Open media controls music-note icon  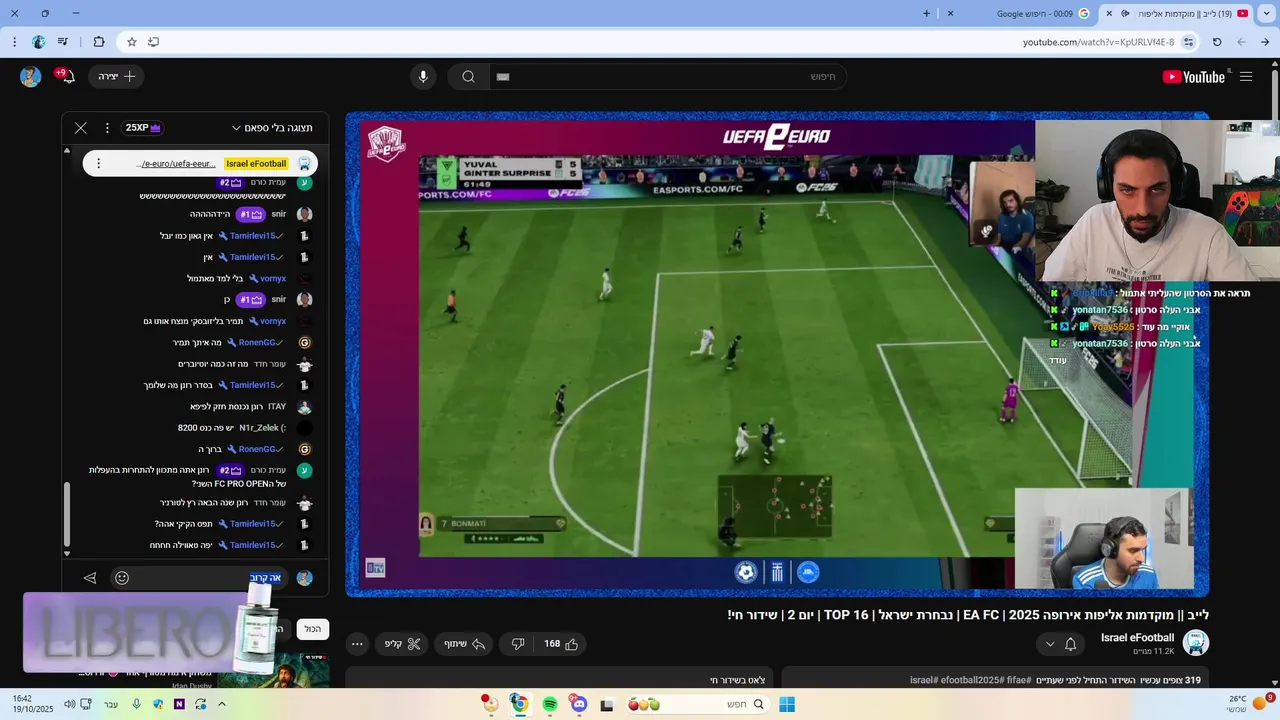coord(63,42)
